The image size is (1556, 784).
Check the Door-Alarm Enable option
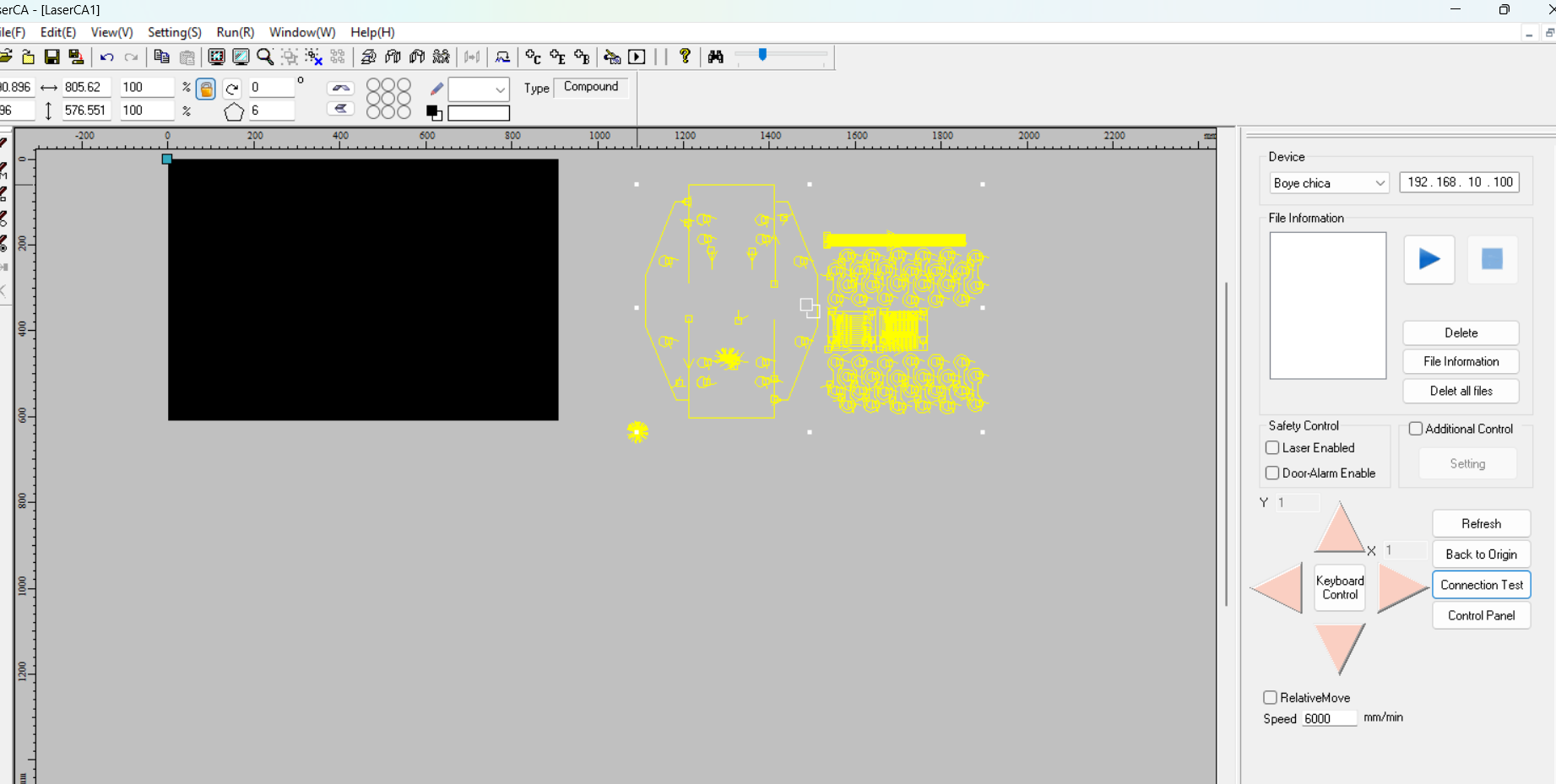1272,473
